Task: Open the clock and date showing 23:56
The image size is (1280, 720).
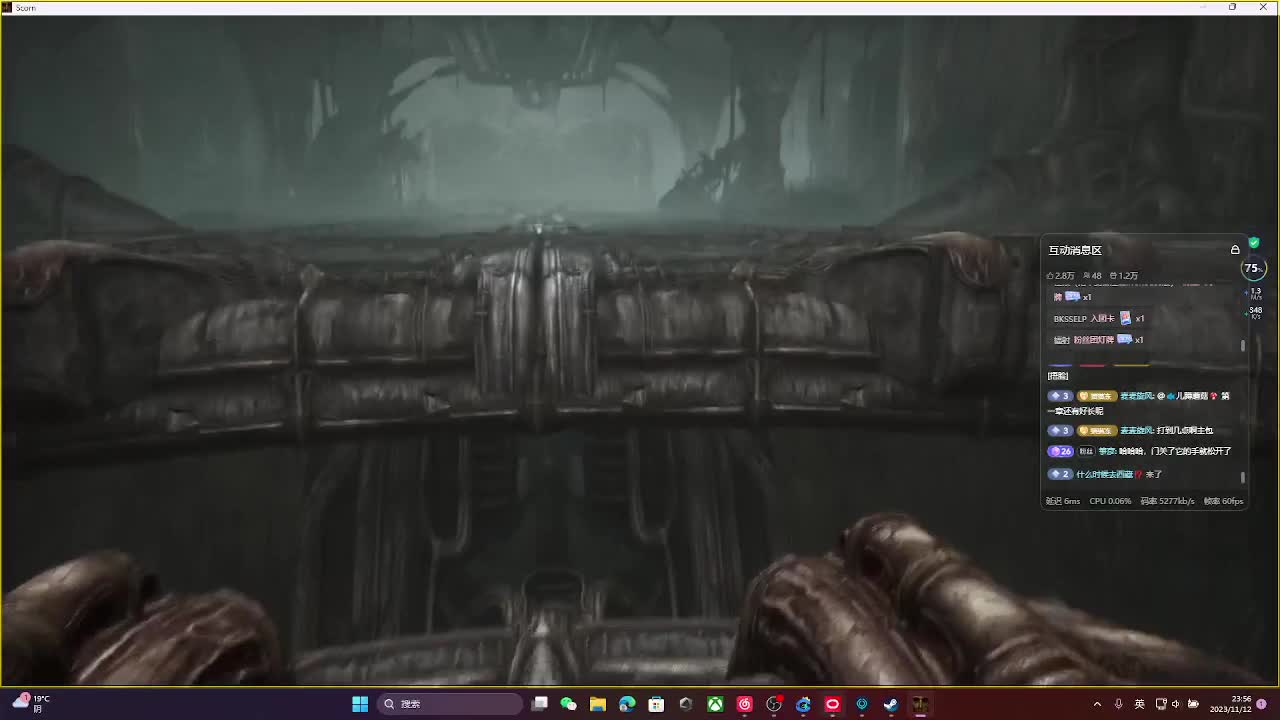Action: 1230,704
